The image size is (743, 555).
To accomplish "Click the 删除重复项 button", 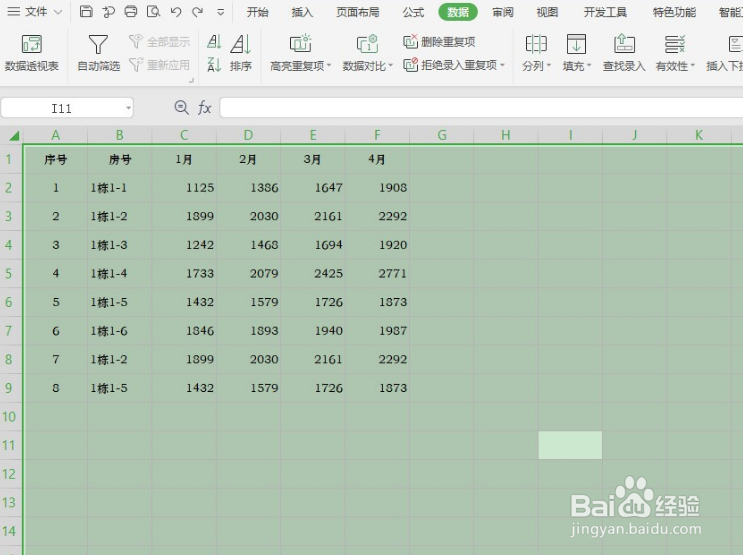I will pyautogui.click(x=439, y=42).
